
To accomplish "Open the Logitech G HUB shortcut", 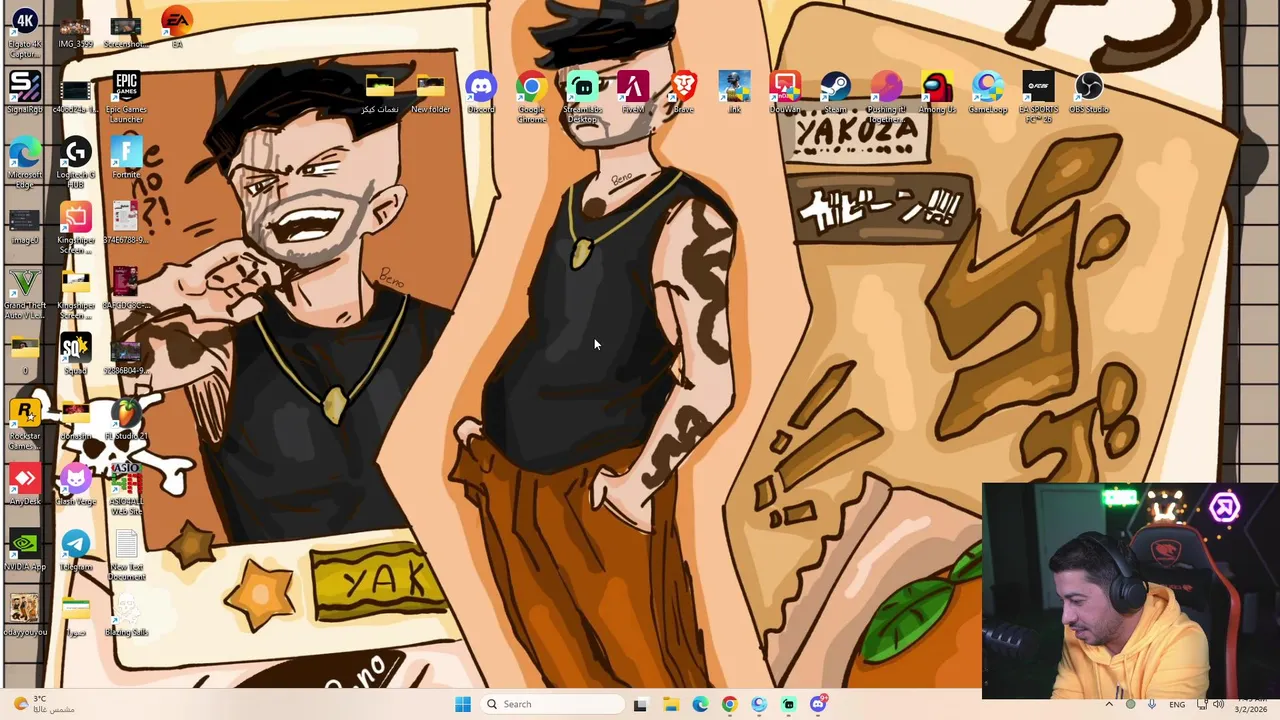I will 76,163.
